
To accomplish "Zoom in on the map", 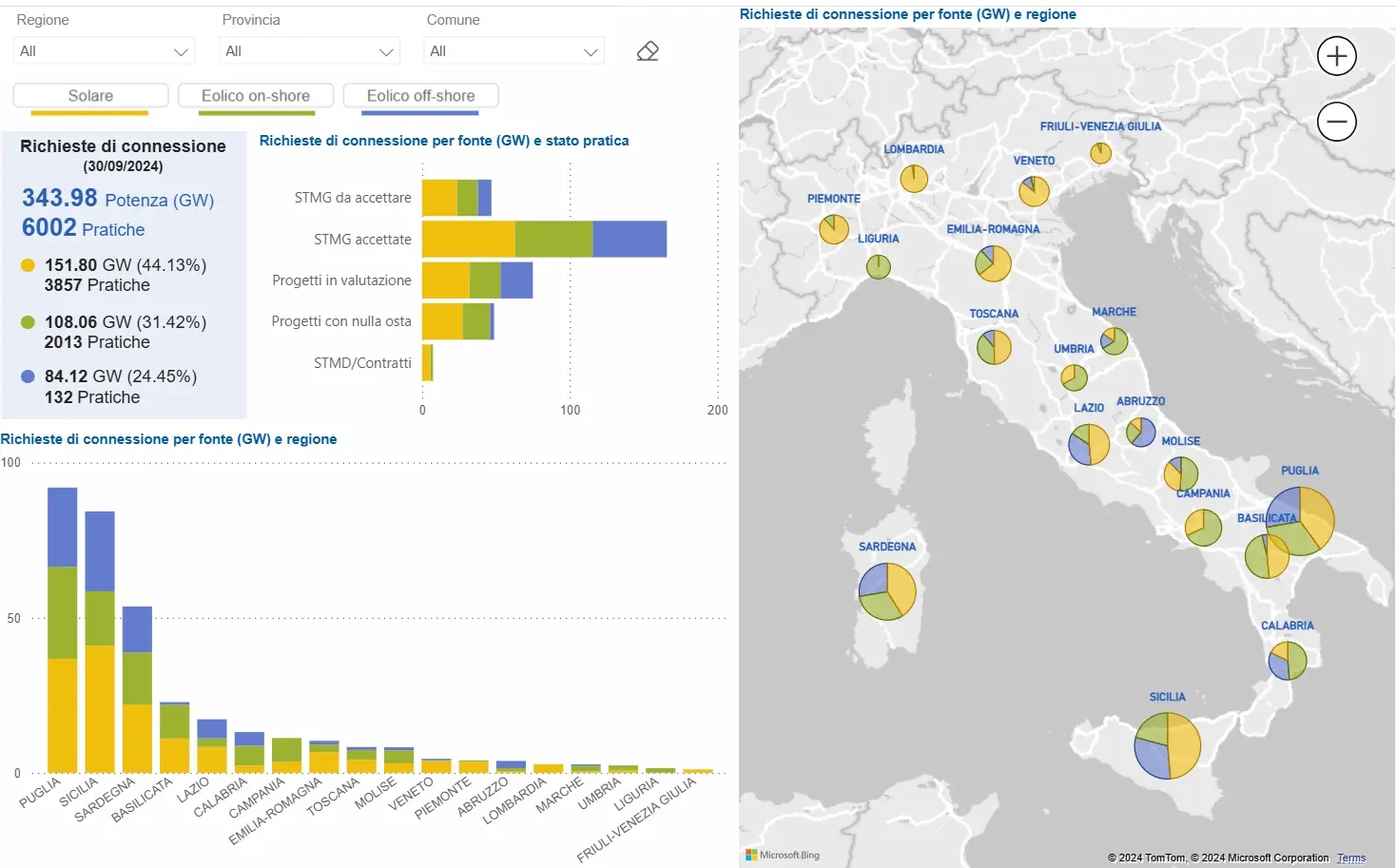I will [x=1336, y=56].
